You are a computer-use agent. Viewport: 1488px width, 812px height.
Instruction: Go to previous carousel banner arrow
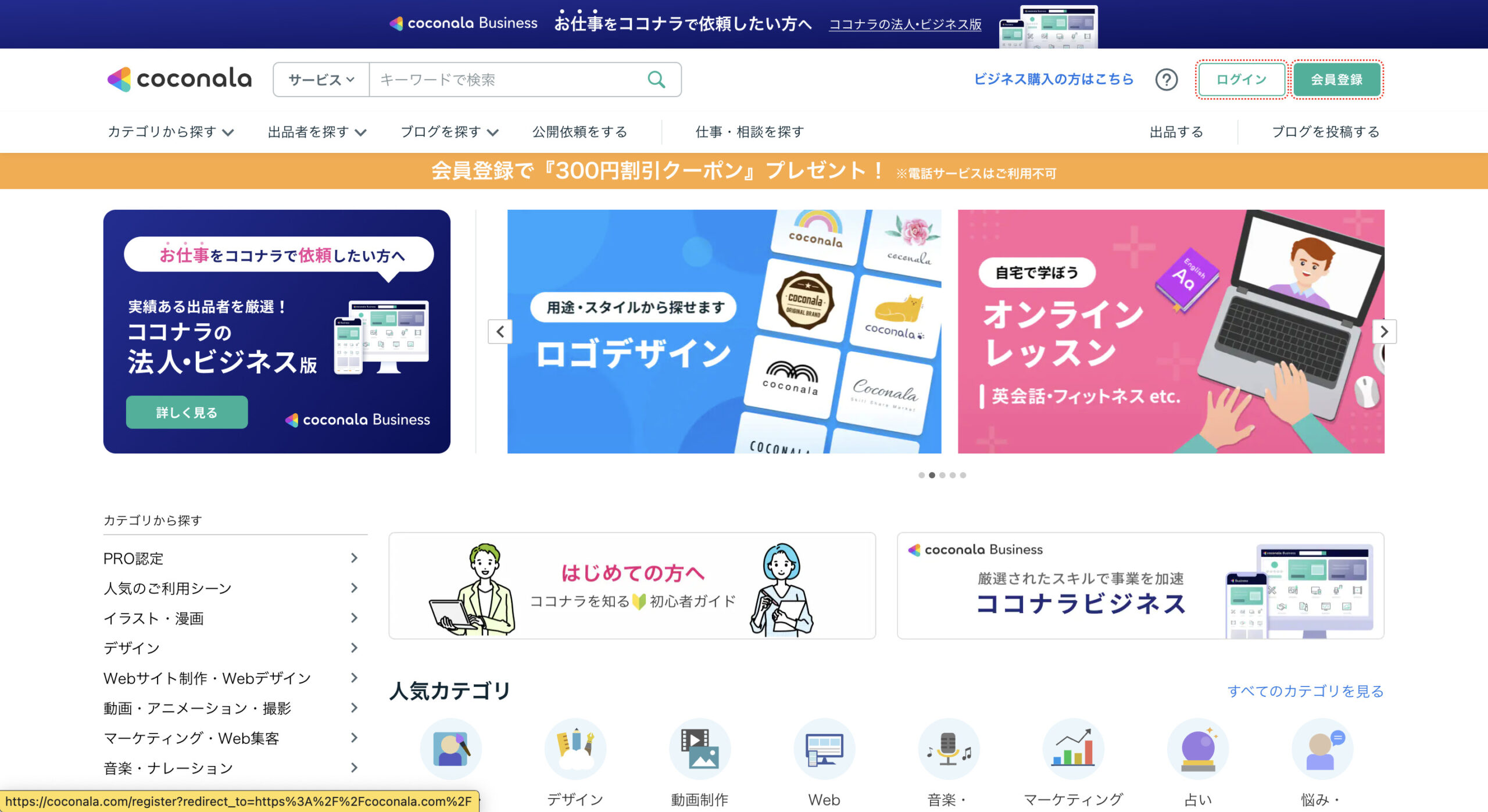tap(500, 331)
